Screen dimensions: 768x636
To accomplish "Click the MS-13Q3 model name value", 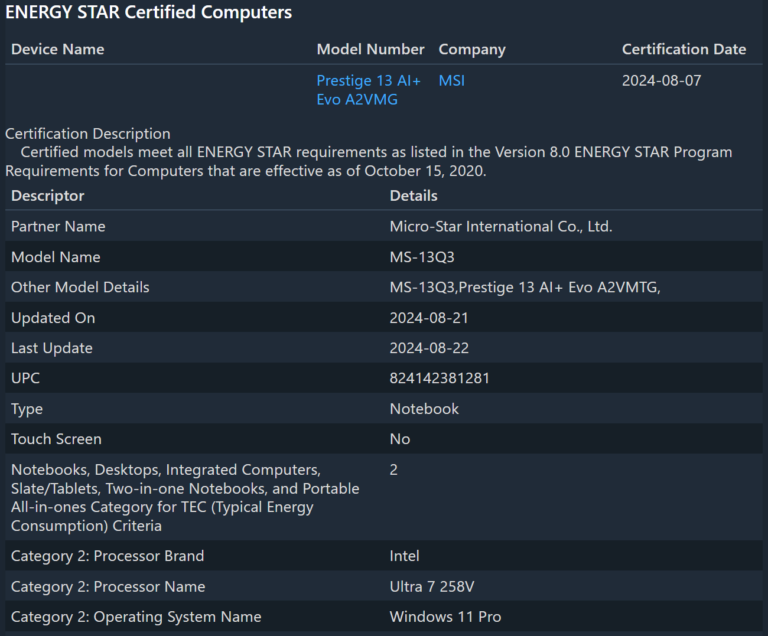I will pyautogui.click(x=422, y=257).
